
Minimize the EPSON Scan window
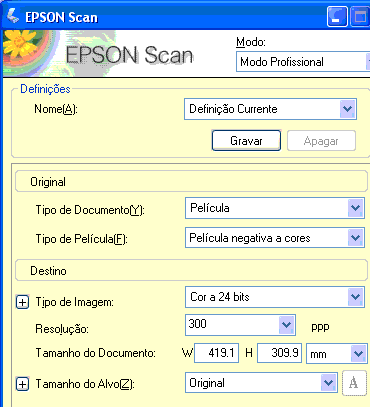337,16
